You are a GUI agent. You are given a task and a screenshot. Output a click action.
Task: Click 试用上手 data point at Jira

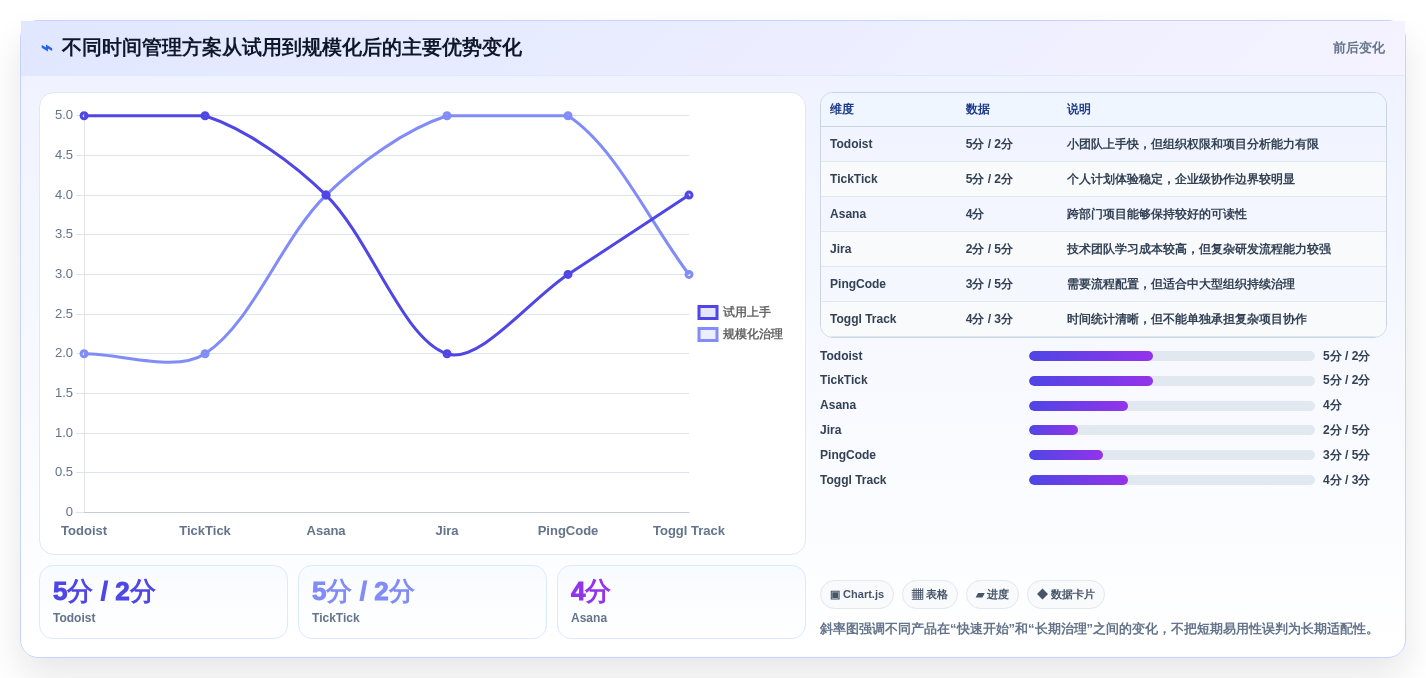[x=447, y=354]
